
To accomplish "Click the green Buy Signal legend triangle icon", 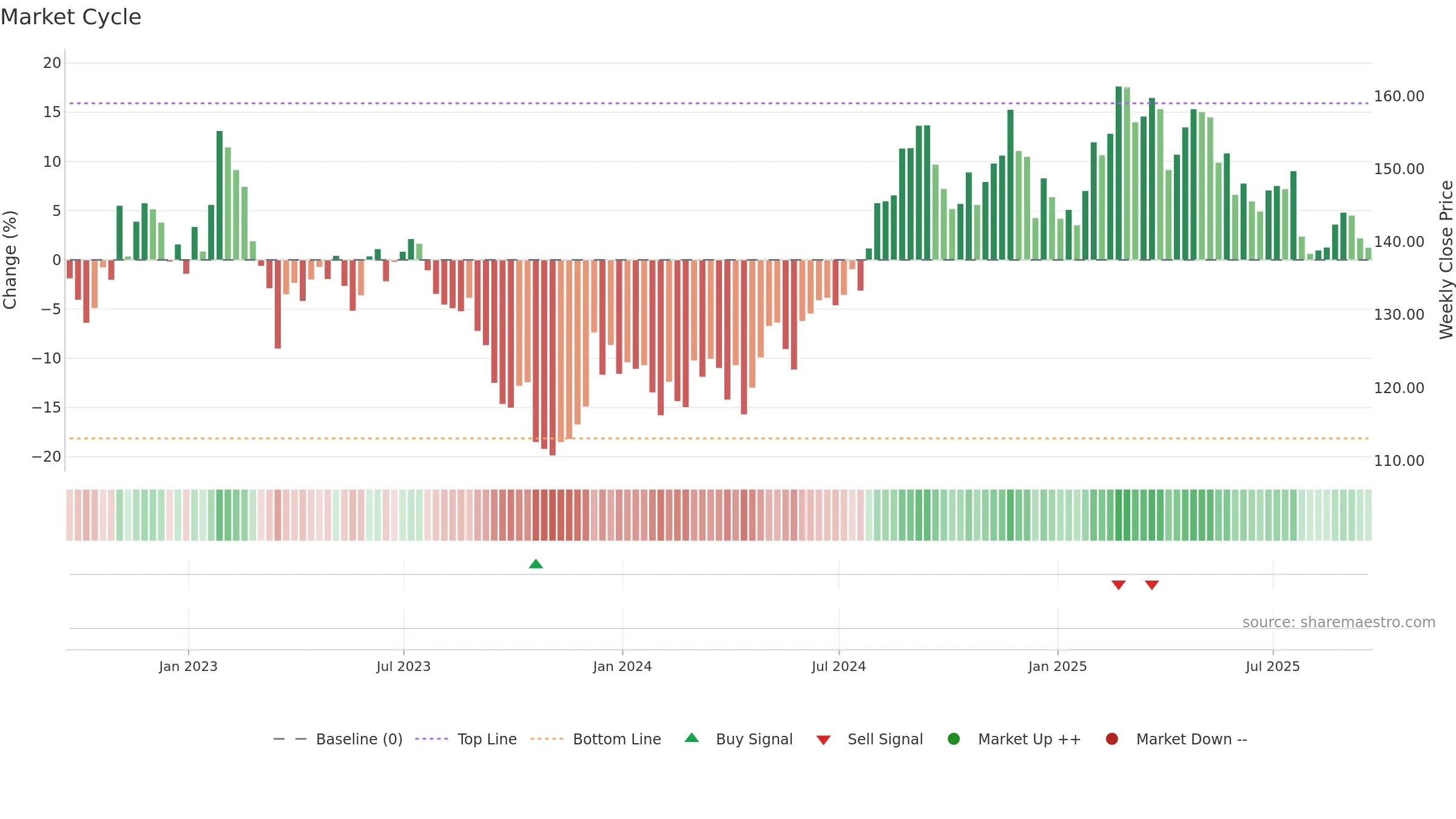I will [x=692, y=738].
